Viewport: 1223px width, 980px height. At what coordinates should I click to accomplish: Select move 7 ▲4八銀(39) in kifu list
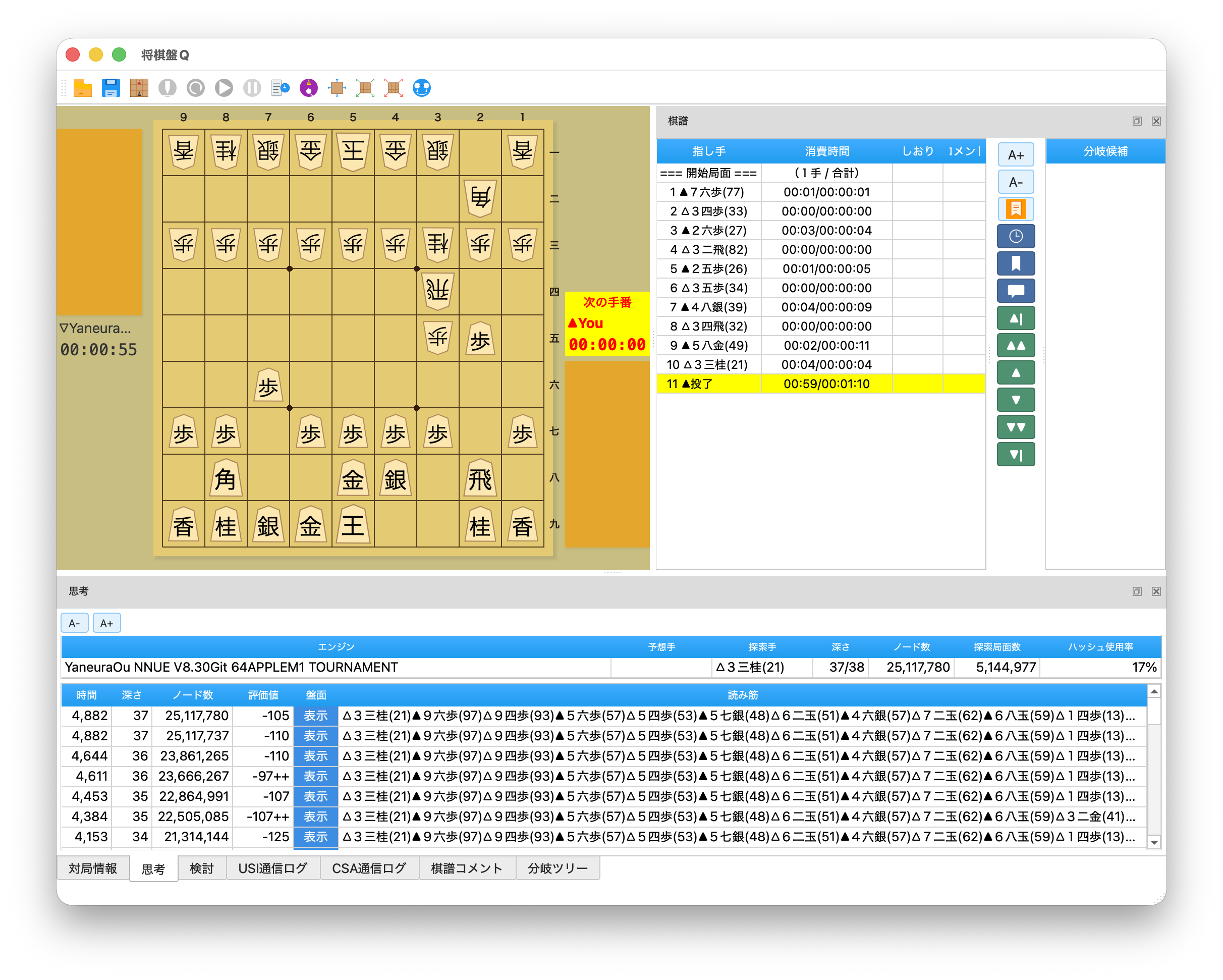coord(708,307)
